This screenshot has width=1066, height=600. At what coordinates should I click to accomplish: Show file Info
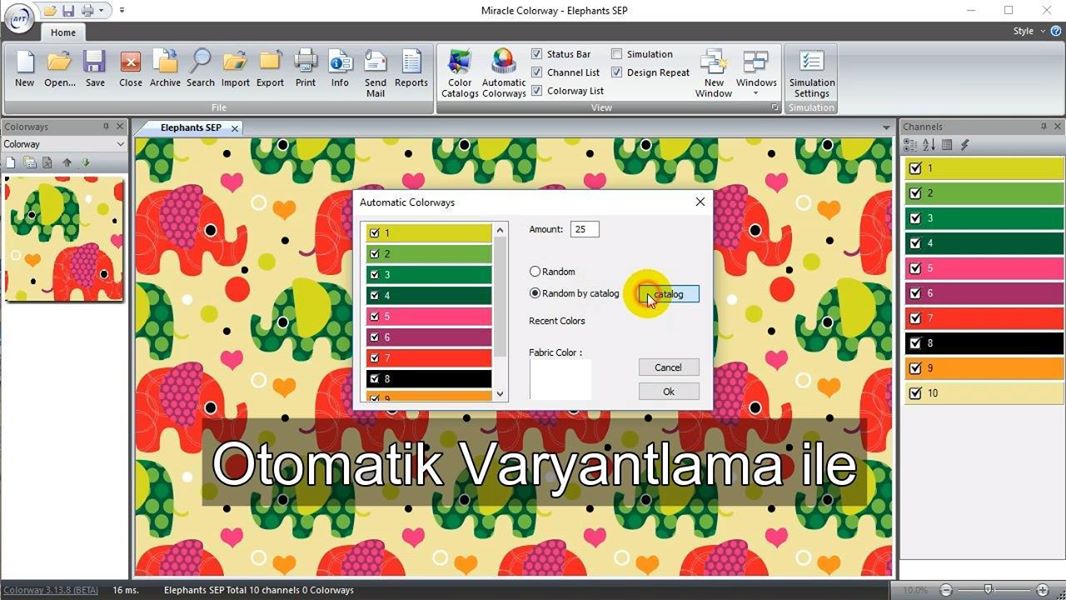coord(340,69)
